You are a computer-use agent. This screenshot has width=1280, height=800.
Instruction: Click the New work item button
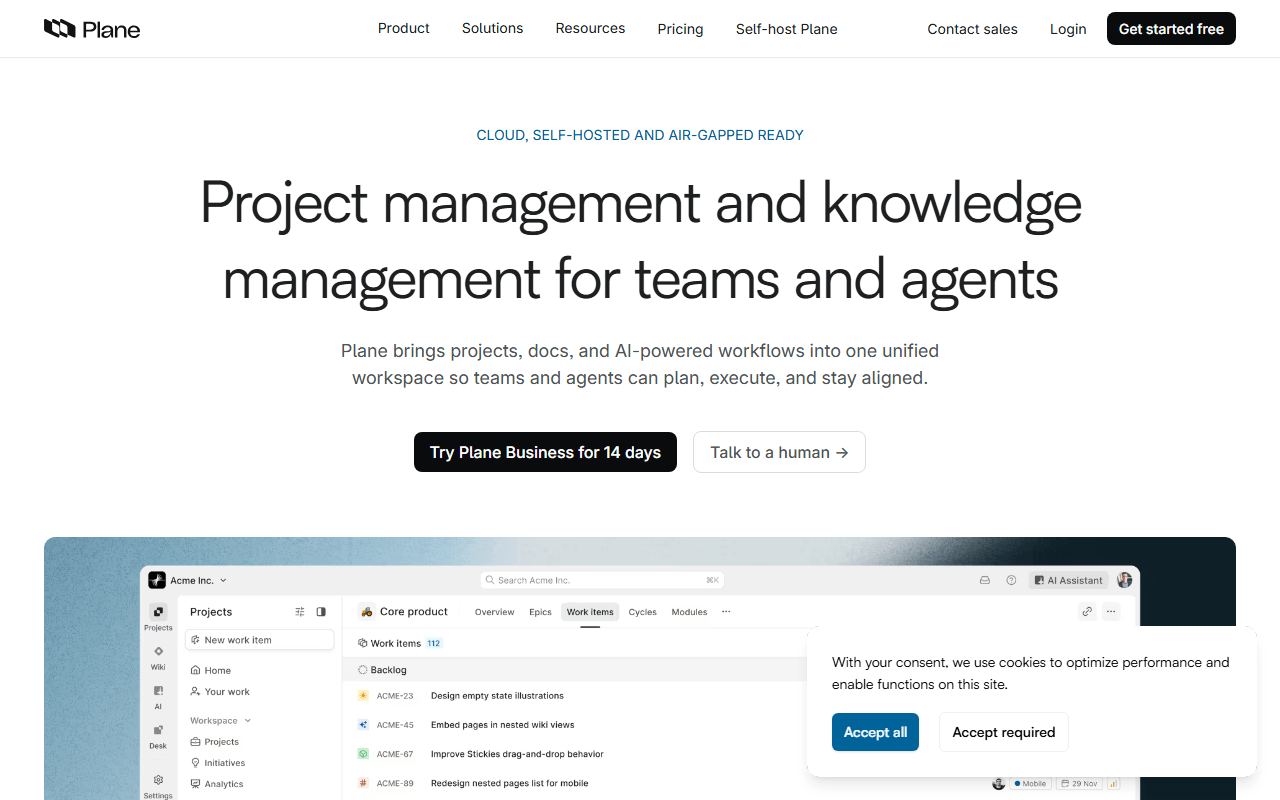(260, 640)
